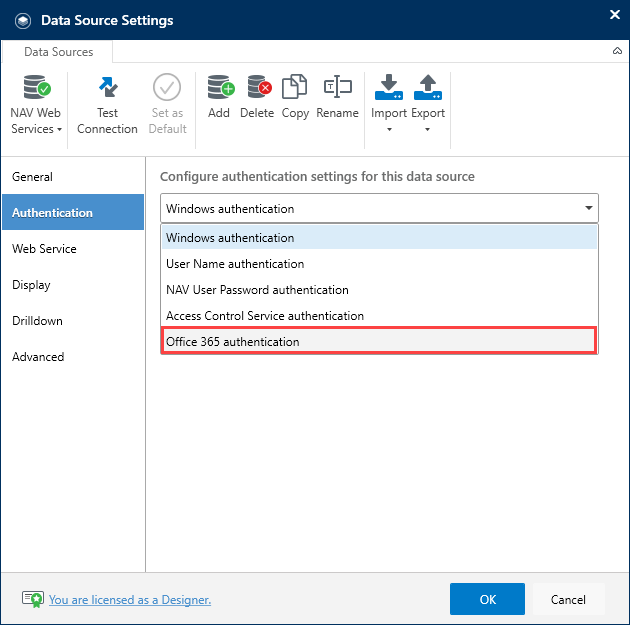The image size is (630, 625).
Task: Add a new data source
Action: pyautogui.click(x=219, y=97)
